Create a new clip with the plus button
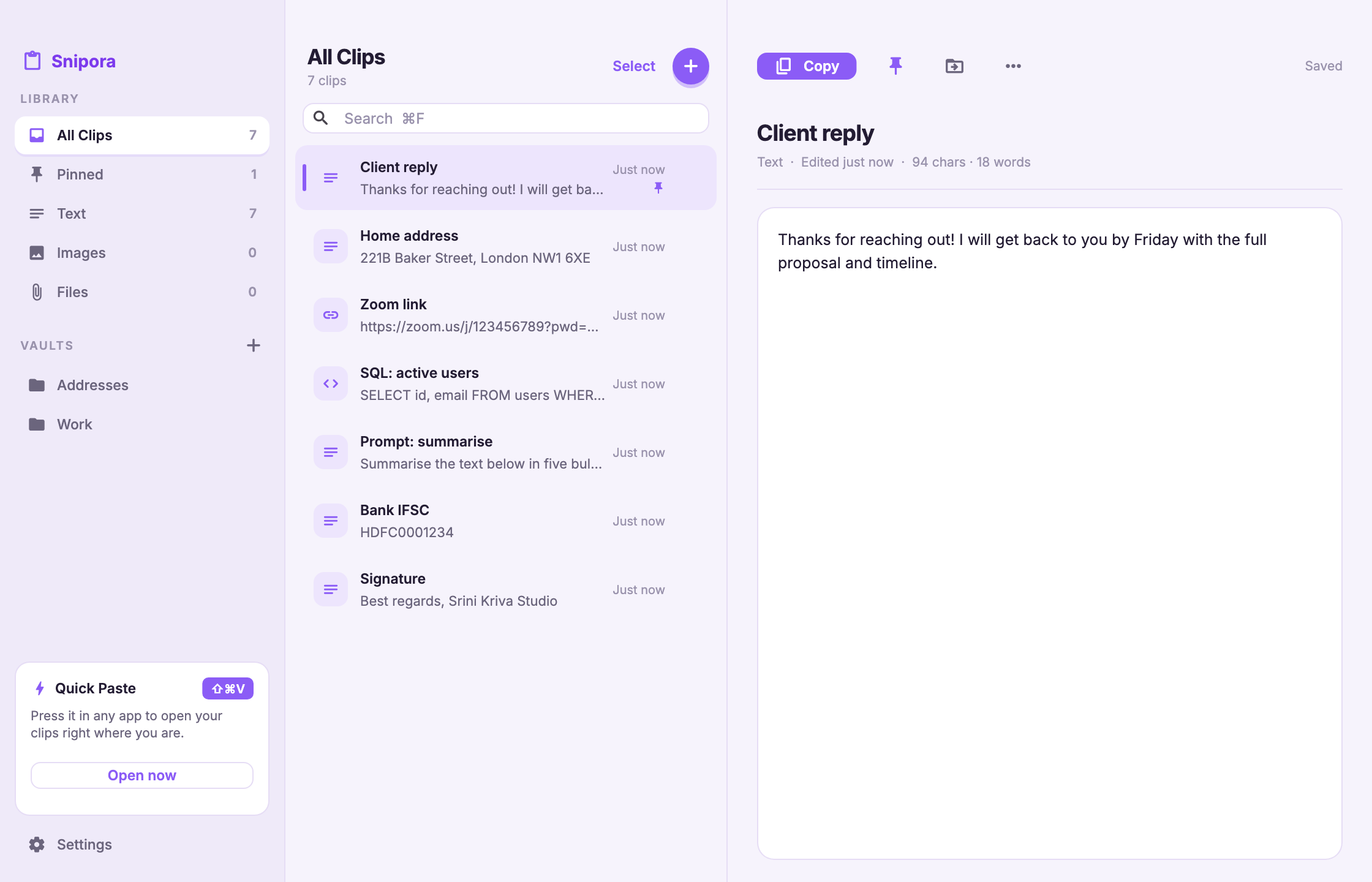The image size is (1372, 882). pyautogui.click(x=691, y=66)
